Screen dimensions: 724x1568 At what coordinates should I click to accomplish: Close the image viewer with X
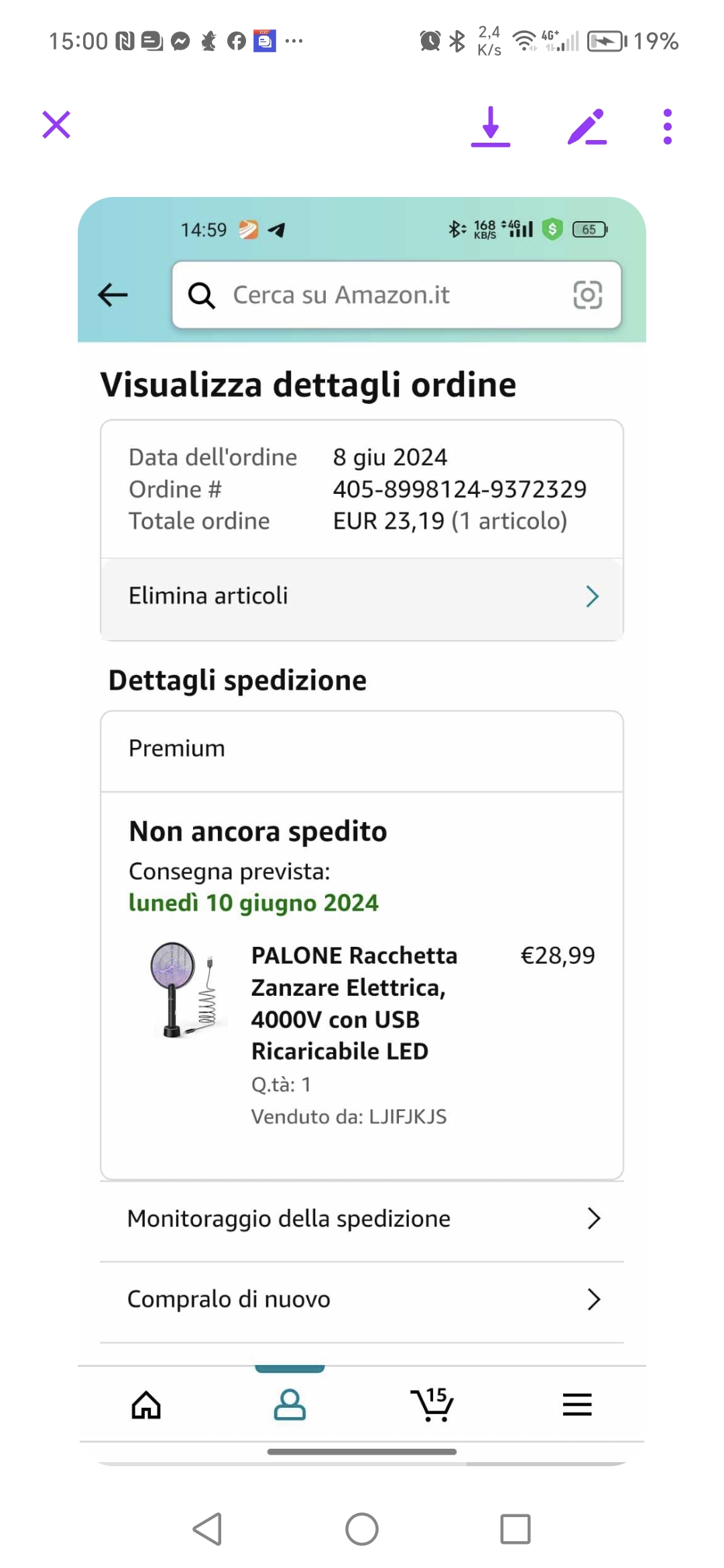(56, 125)
